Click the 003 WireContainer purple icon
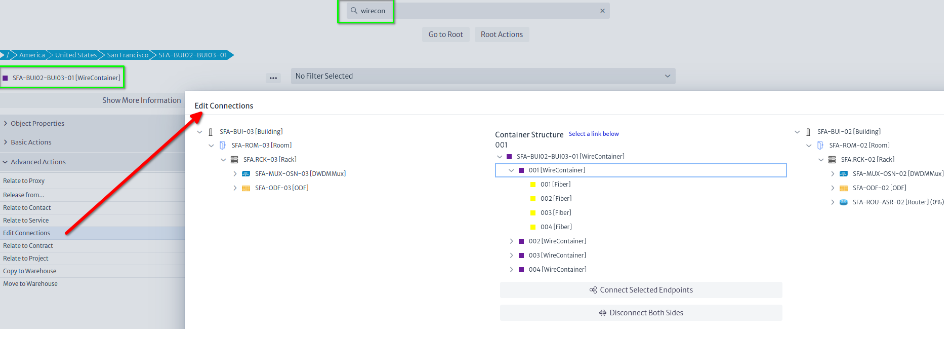The width and height of the screenshot is (944, 363). tap(521, 255)
